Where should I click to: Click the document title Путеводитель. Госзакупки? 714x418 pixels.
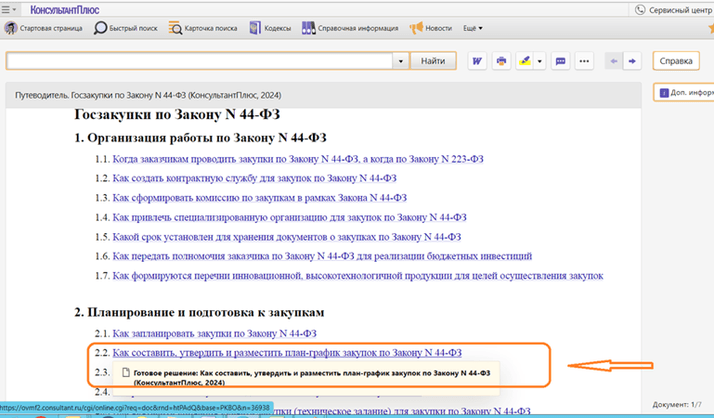148,95
